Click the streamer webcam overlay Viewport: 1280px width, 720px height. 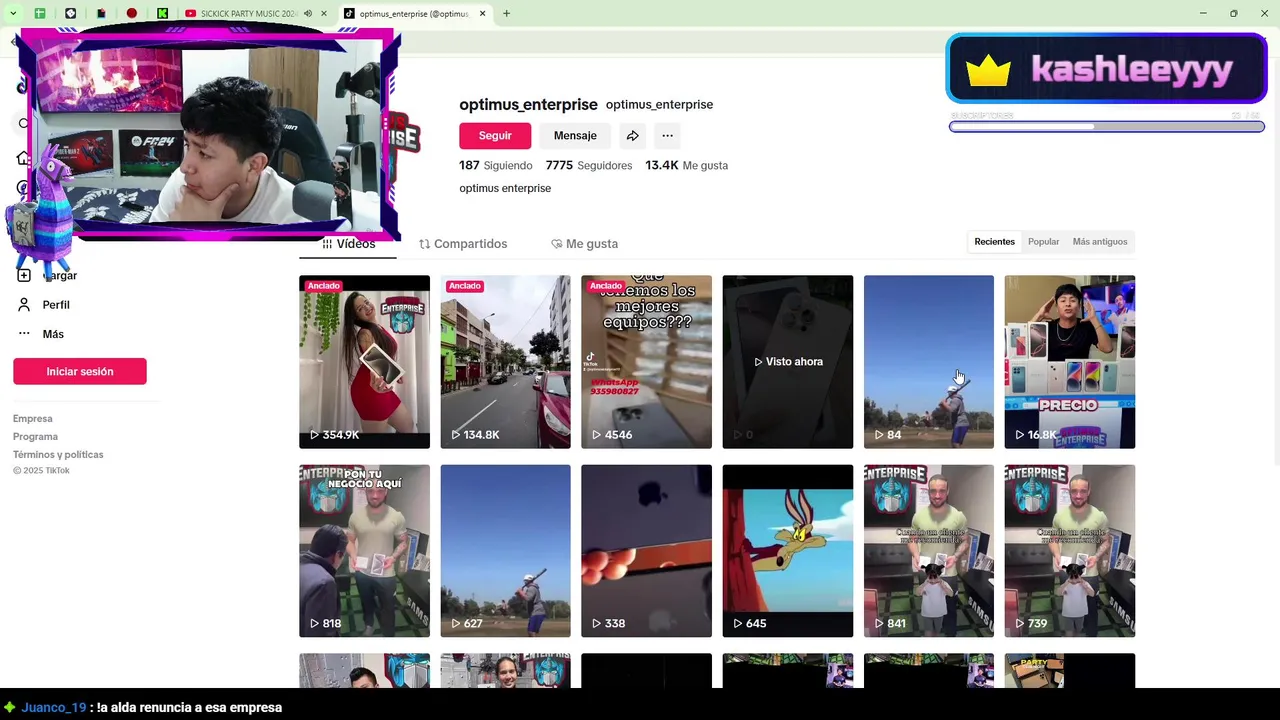pyautogui.click(x=209, y=134)
